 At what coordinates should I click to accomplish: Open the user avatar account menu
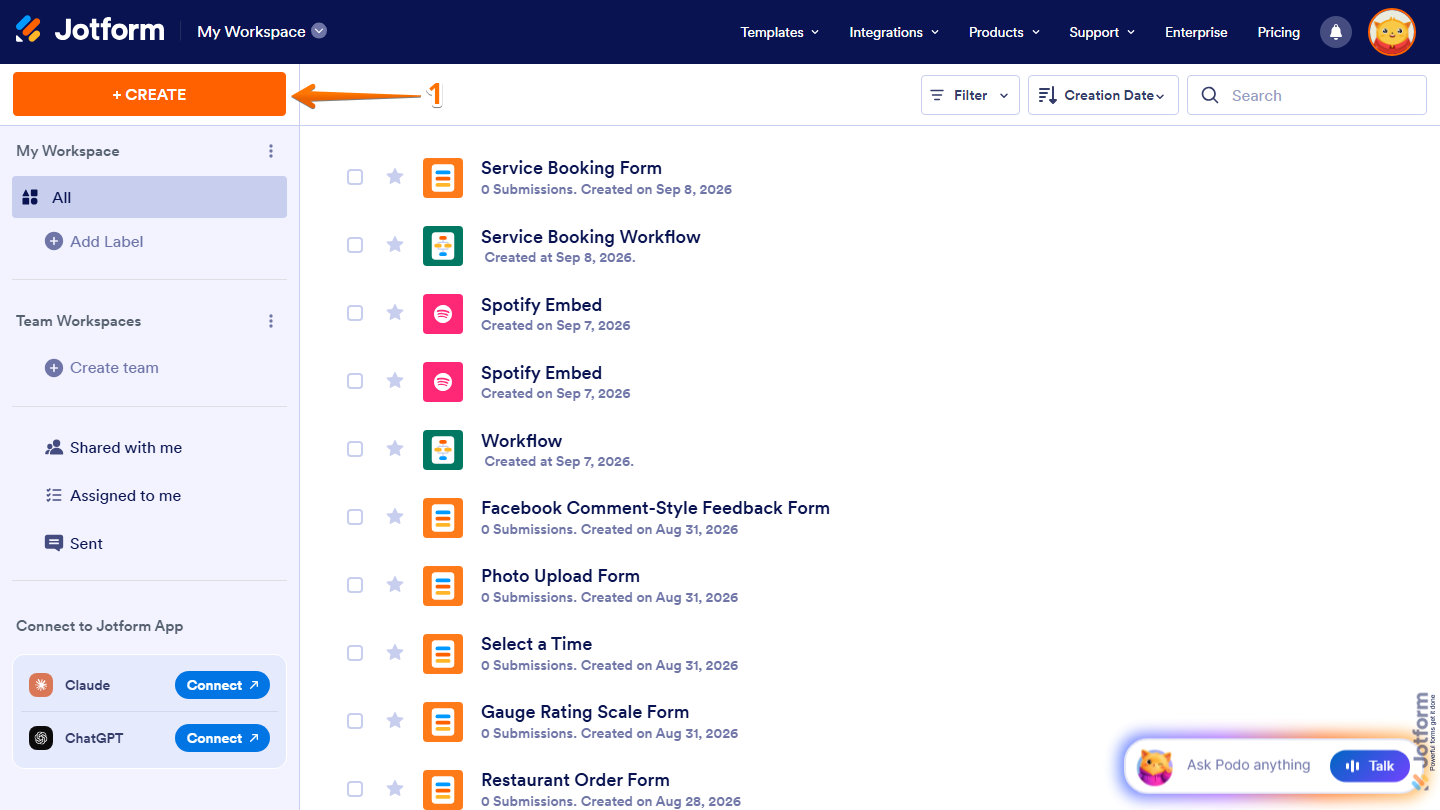(1391, 32)
